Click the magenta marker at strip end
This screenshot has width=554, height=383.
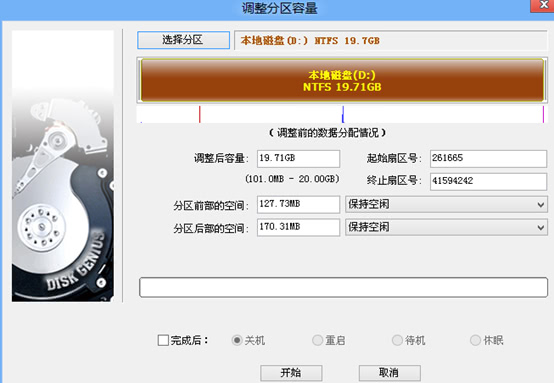point(543,114)
